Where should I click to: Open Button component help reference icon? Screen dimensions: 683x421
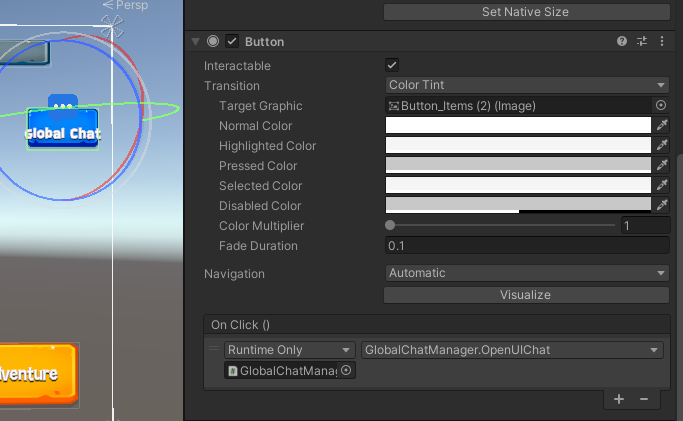(x=622, y=41)
